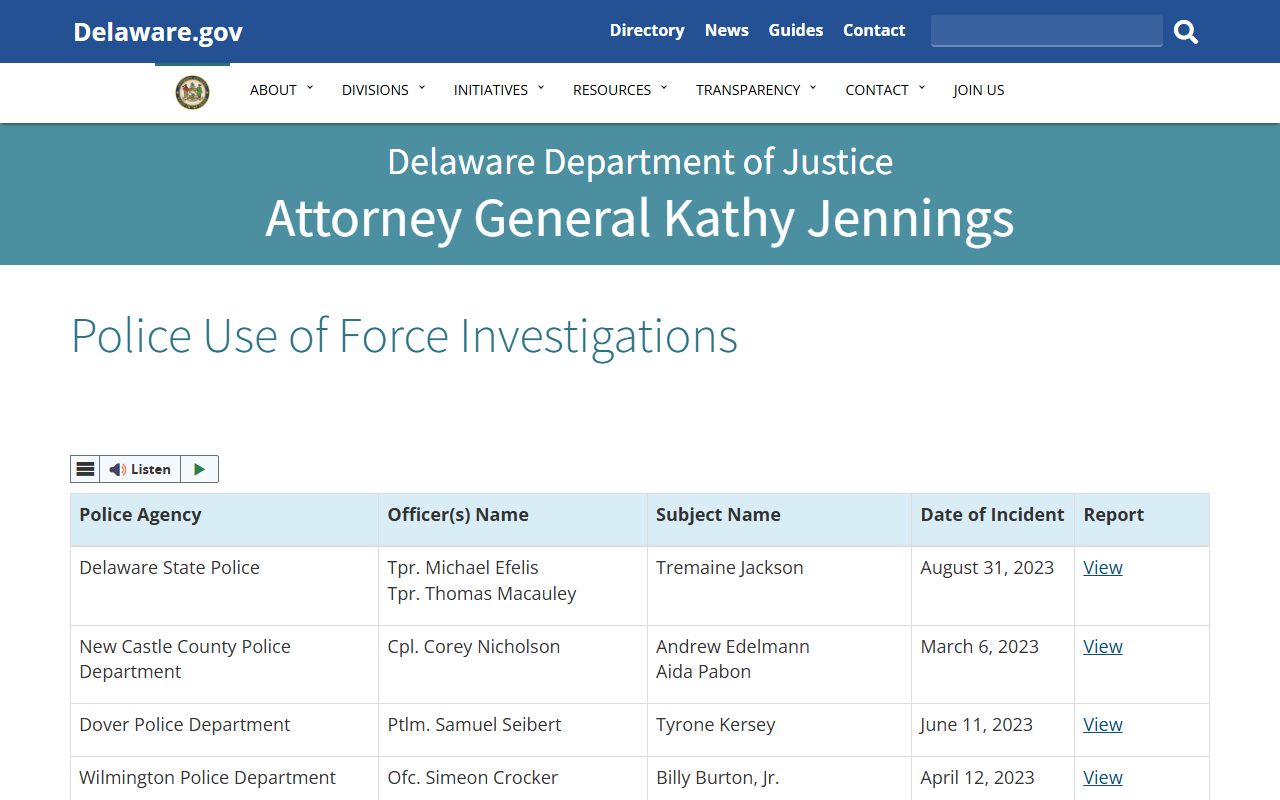
Task: Select the New Castle County Police Department cell
Action: tap(224, 665)
